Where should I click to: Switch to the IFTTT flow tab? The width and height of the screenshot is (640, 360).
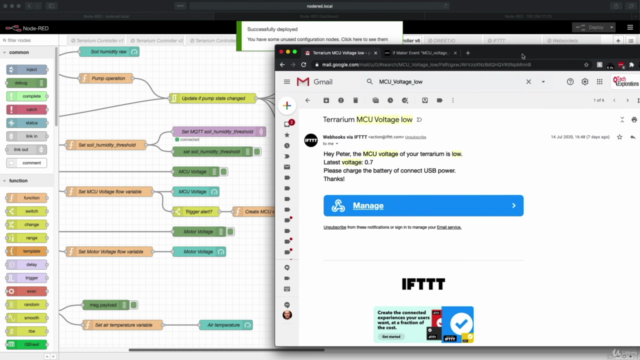pyautogui.click(x=497, y=40)
